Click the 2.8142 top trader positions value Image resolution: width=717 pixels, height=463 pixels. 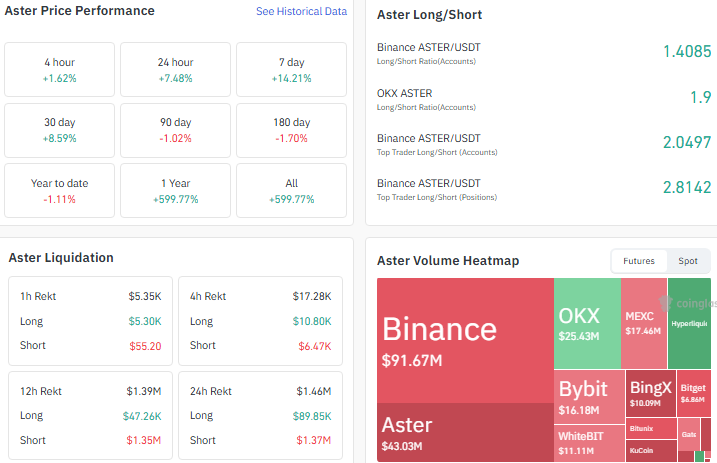coord(687,187)
